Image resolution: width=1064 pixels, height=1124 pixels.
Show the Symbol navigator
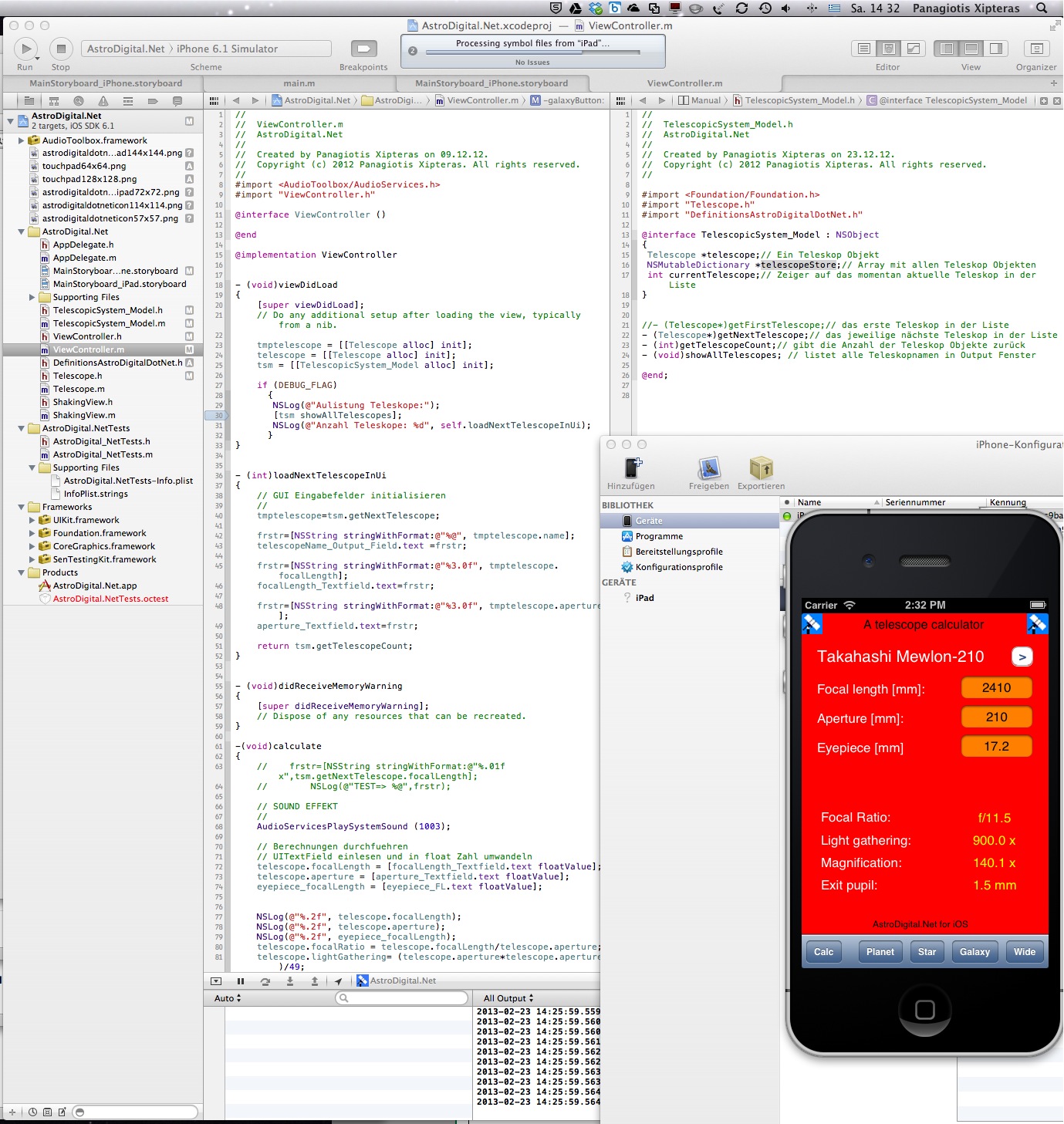(54, 101)
